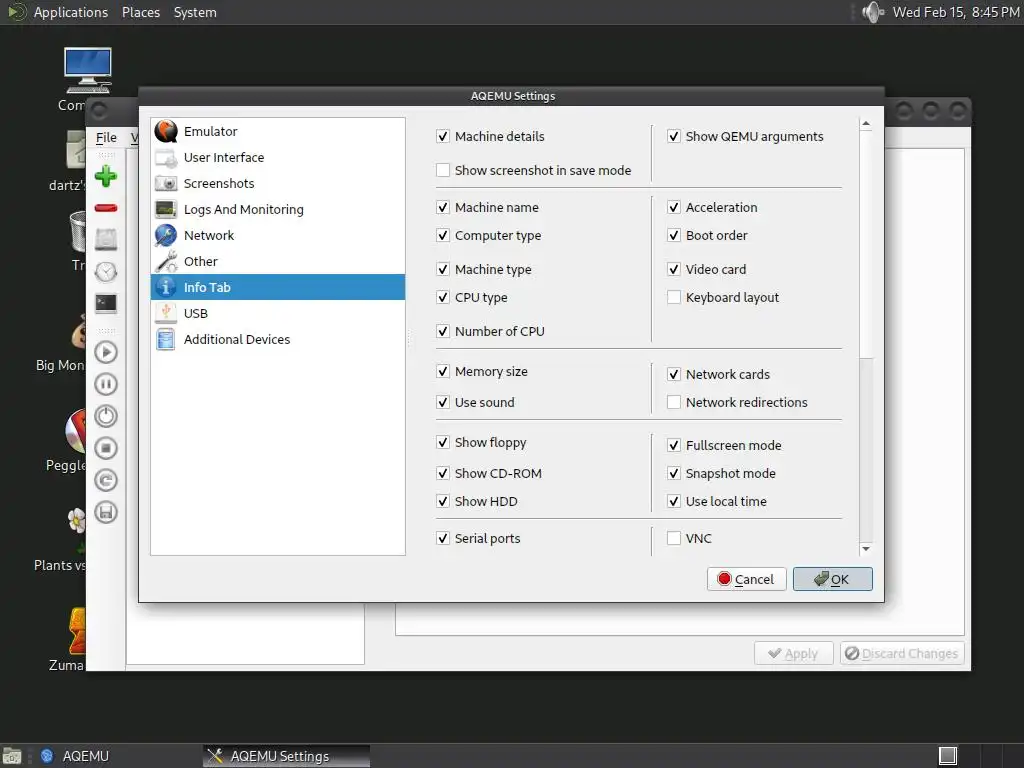Screen dimensions: 1024x768
Task: Click the play start VM button
Action: (x=106, y=352)
